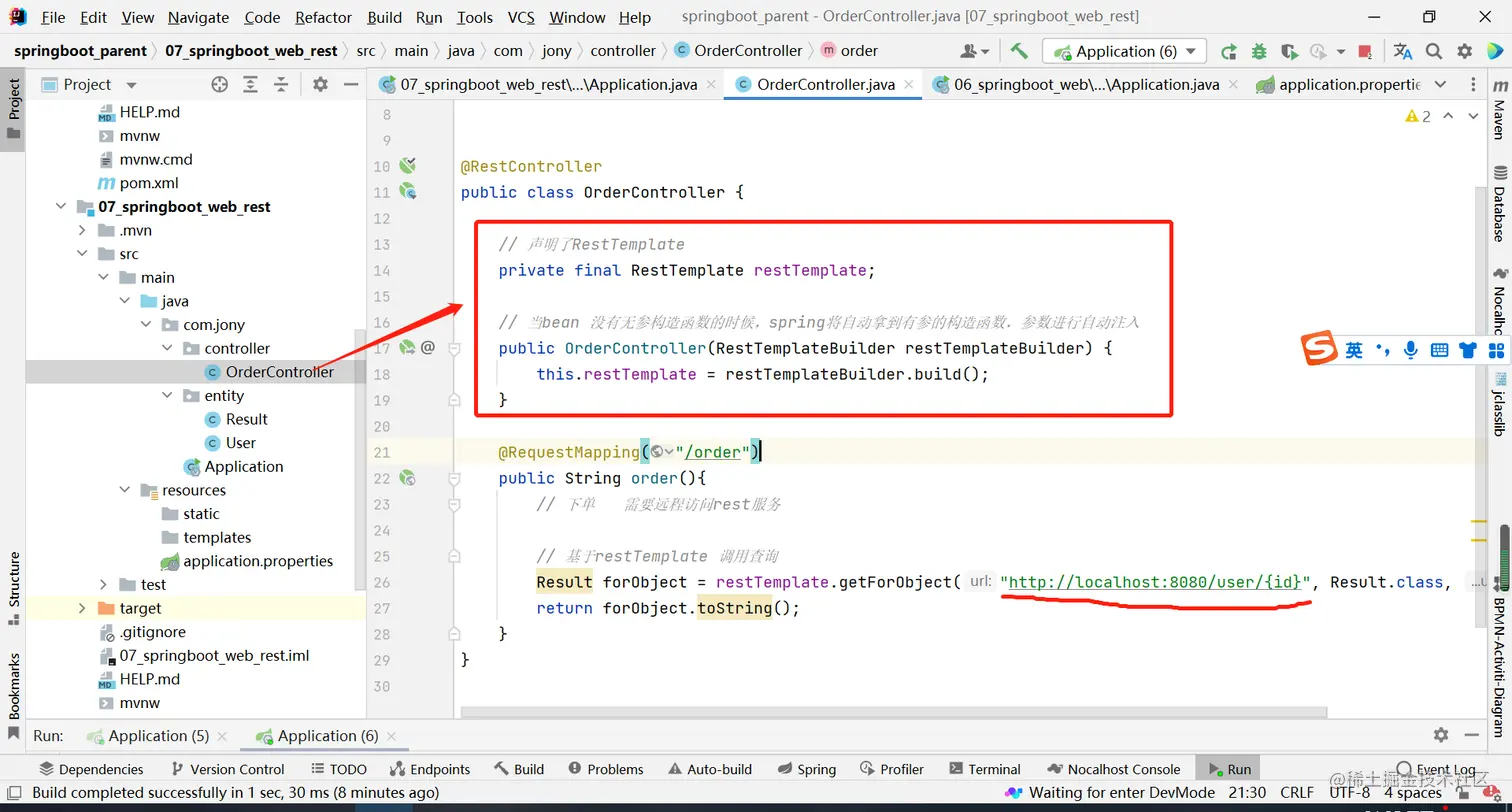The width and height of the screenshot is (1512, 812).
Task: Open the code-with-me user dropdown
Action: (x=975, y=51)
